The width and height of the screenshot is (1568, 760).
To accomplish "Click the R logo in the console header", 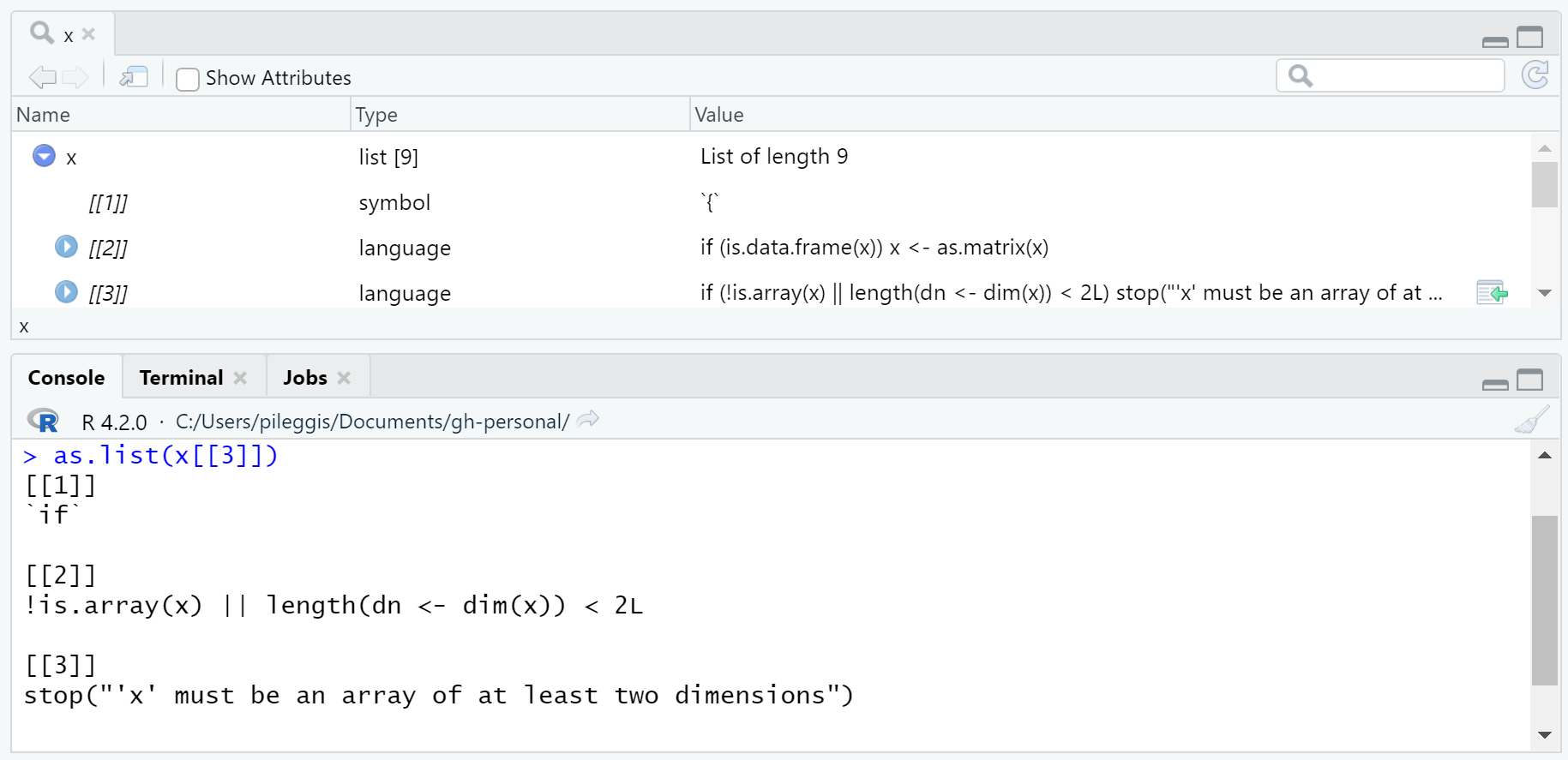I will click(x=43, y=421).
